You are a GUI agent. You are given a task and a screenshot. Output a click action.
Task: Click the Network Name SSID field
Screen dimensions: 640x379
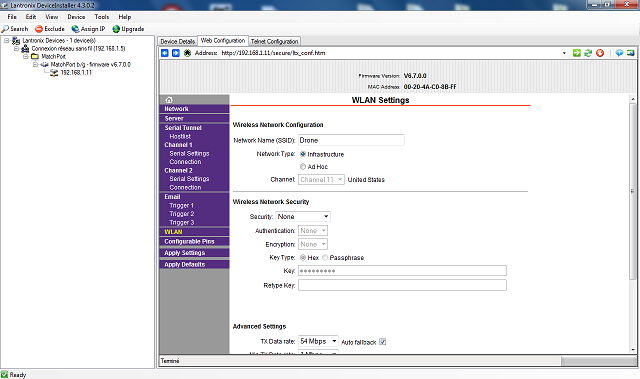tap(351, 140)
